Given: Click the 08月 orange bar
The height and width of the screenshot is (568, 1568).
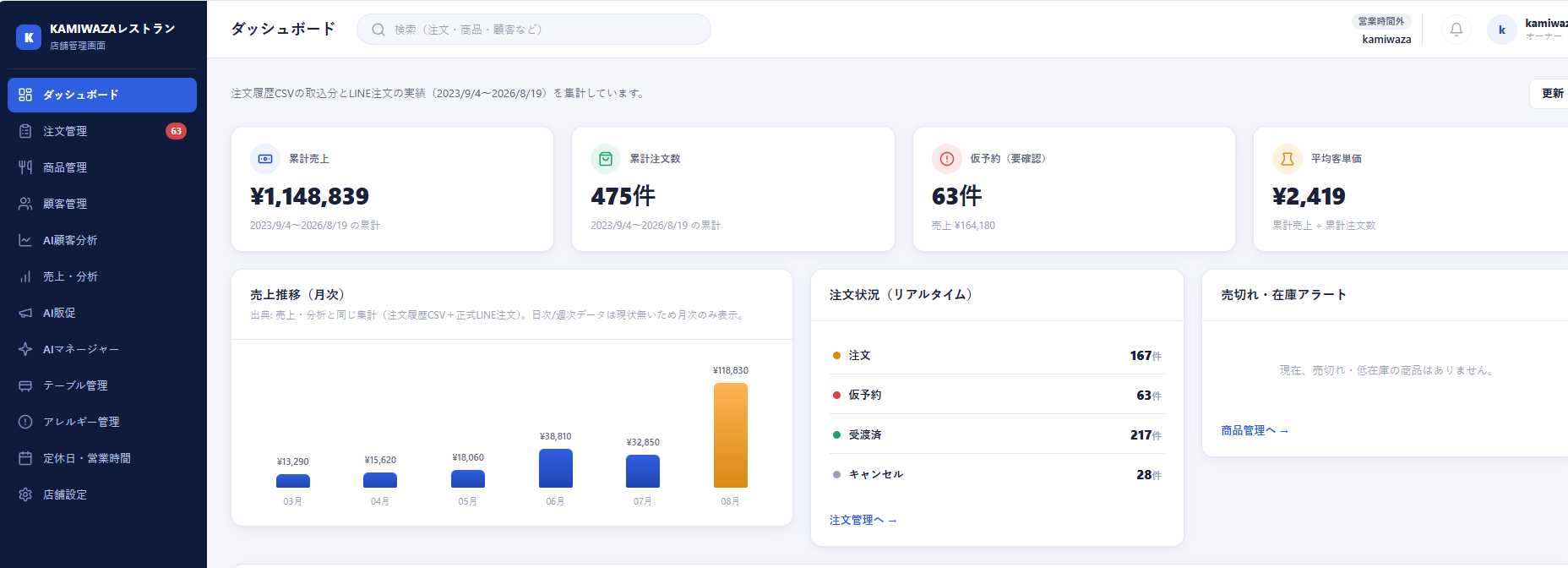Looking at the screenshot, I should (731, 435).
